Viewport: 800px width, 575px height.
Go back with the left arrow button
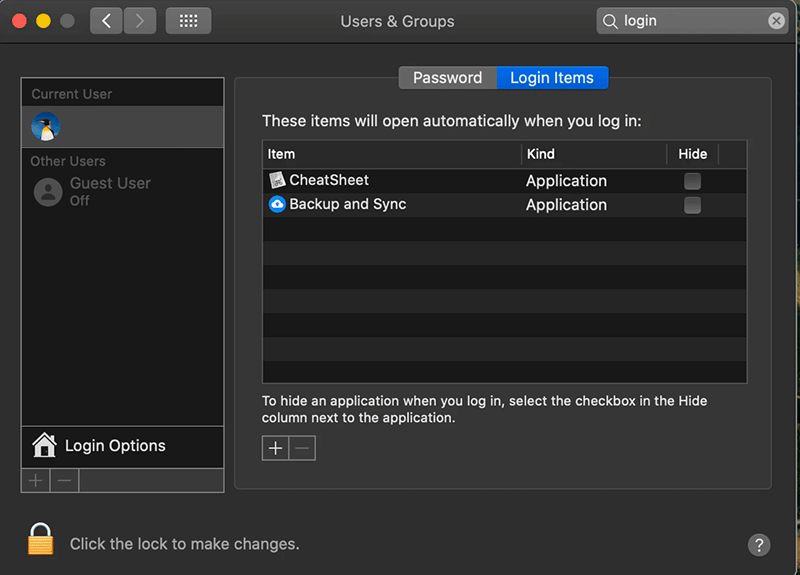(106, 21)
